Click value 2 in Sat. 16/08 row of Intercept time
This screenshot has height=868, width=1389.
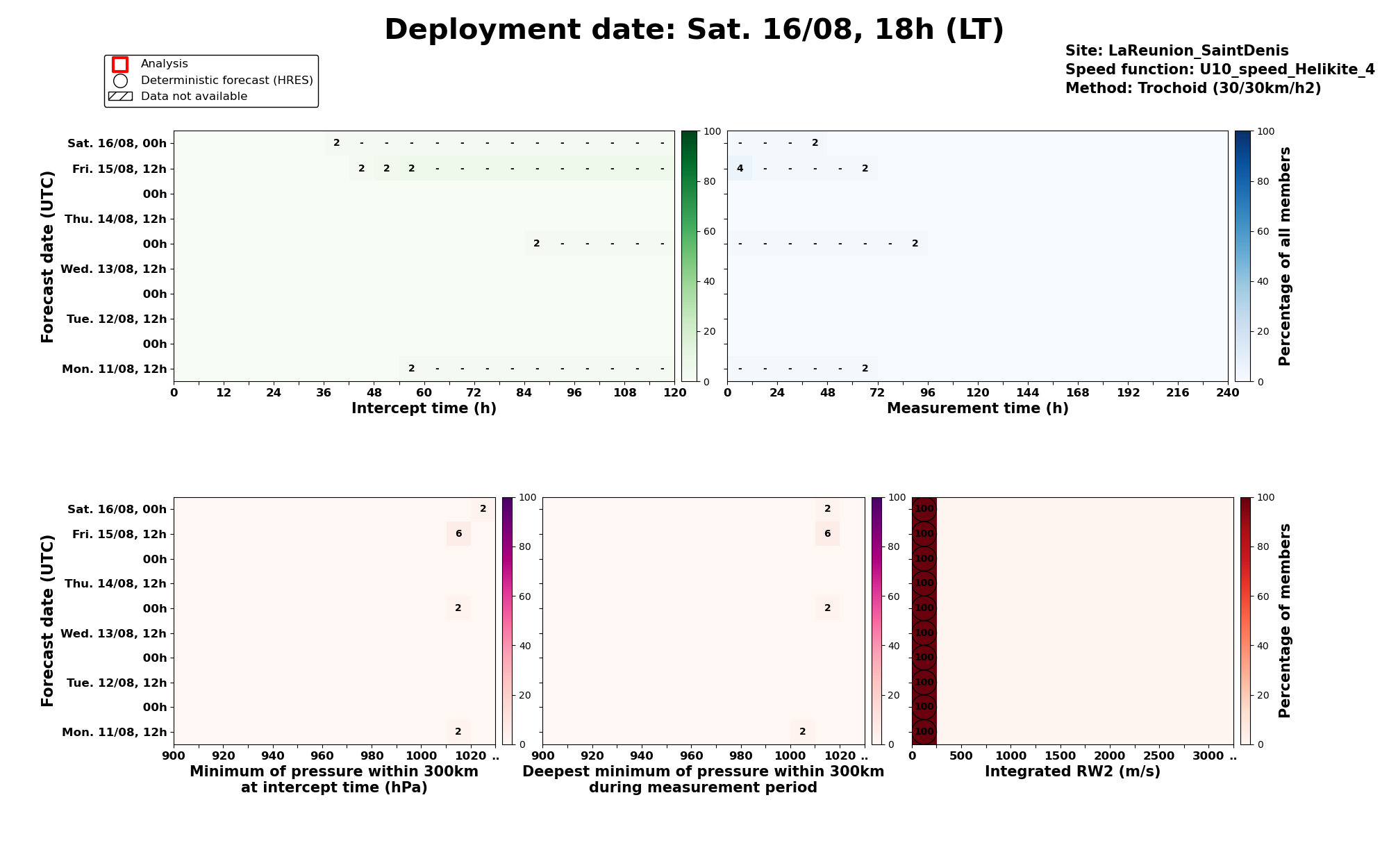click(x=336, y=143)
